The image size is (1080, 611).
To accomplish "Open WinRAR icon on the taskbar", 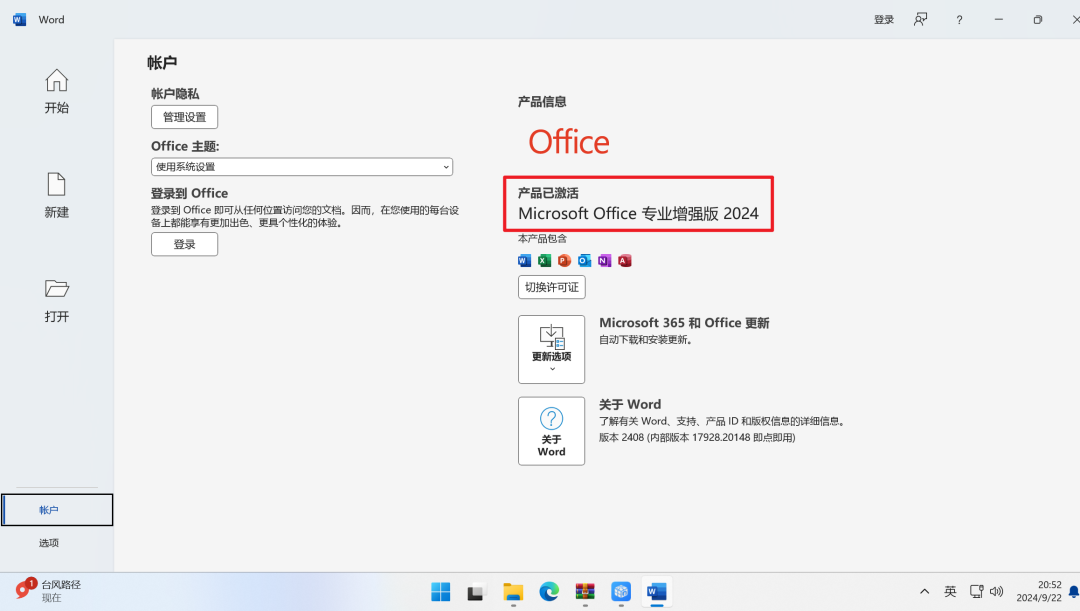I will click(x=585, y=592).
